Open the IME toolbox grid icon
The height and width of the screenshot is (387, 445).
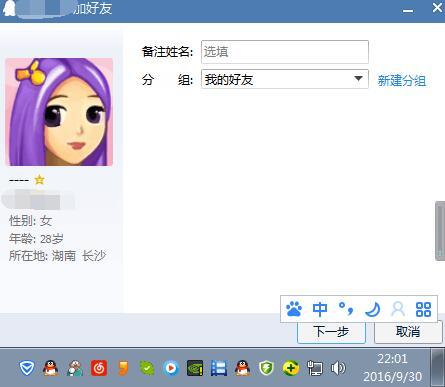(423, 309)
